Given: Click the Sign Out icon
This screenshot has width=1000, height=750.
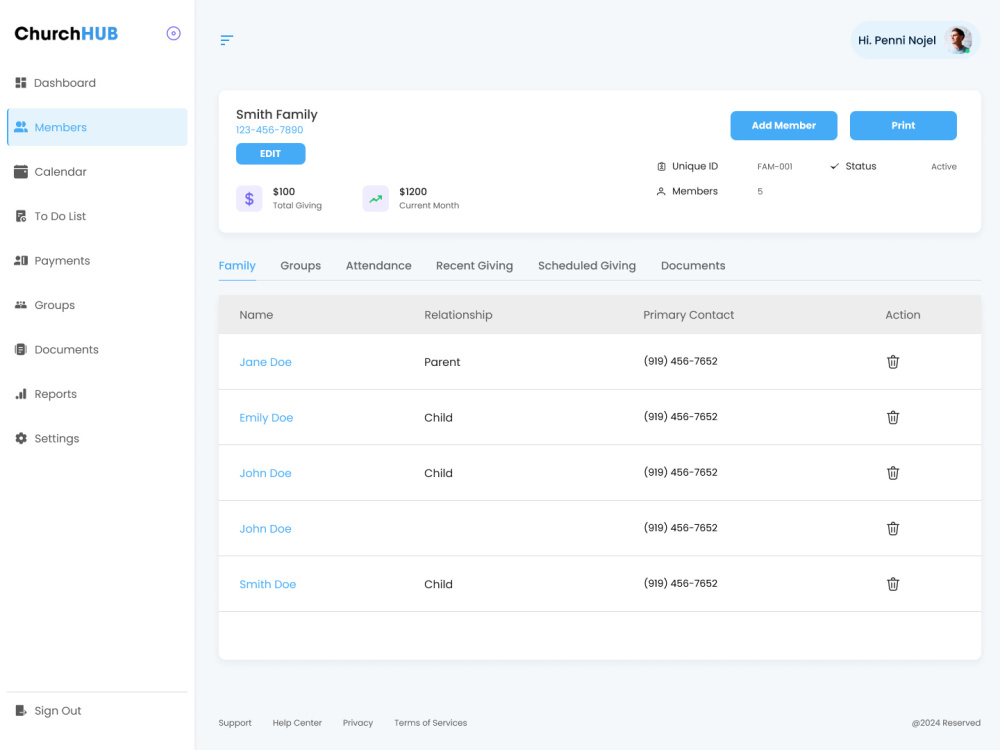Looking at the screenshot, I should 21,710.
